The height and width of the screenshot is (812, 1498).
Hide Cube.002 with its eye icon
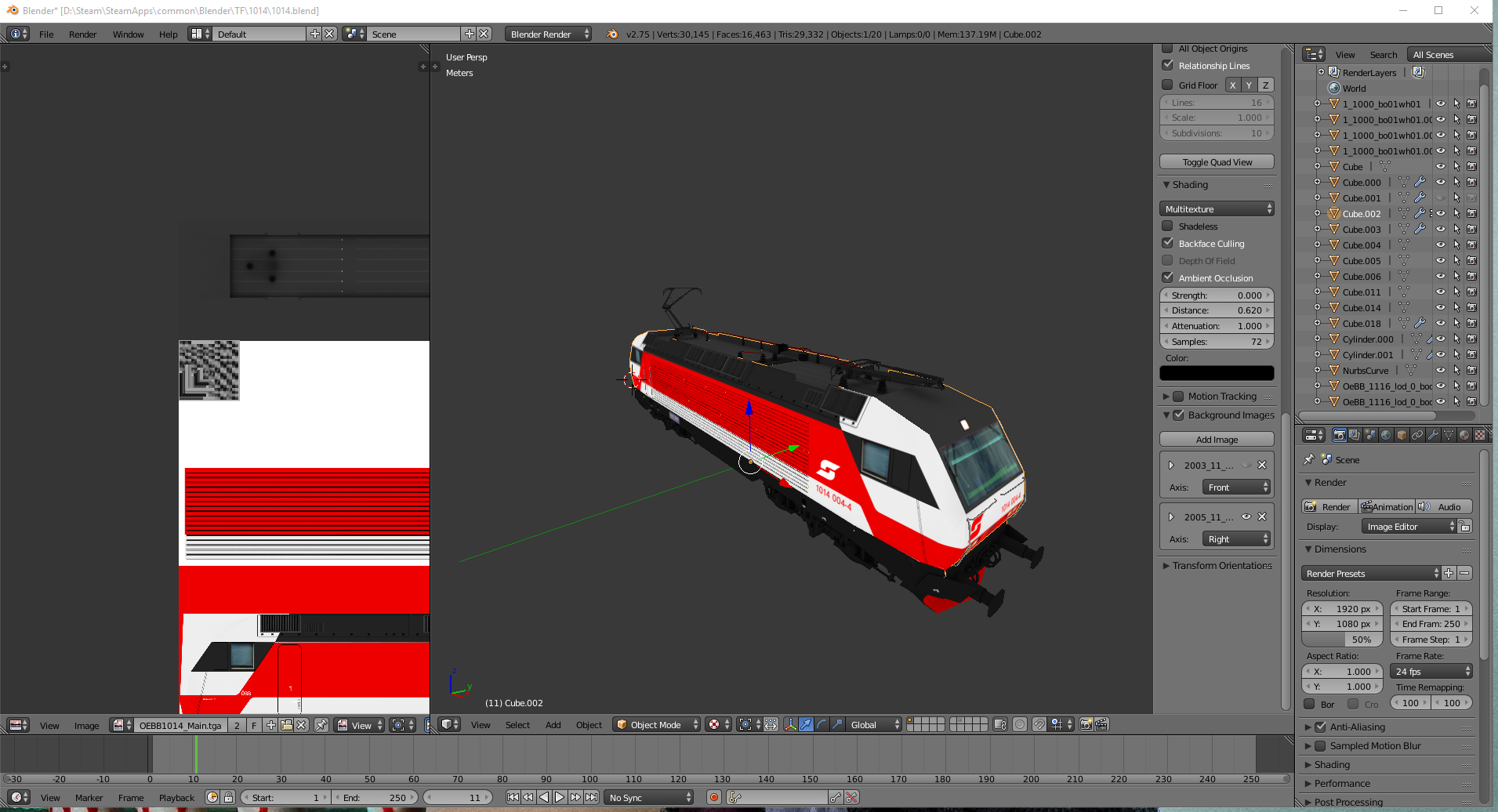[x=1441, y=213]
